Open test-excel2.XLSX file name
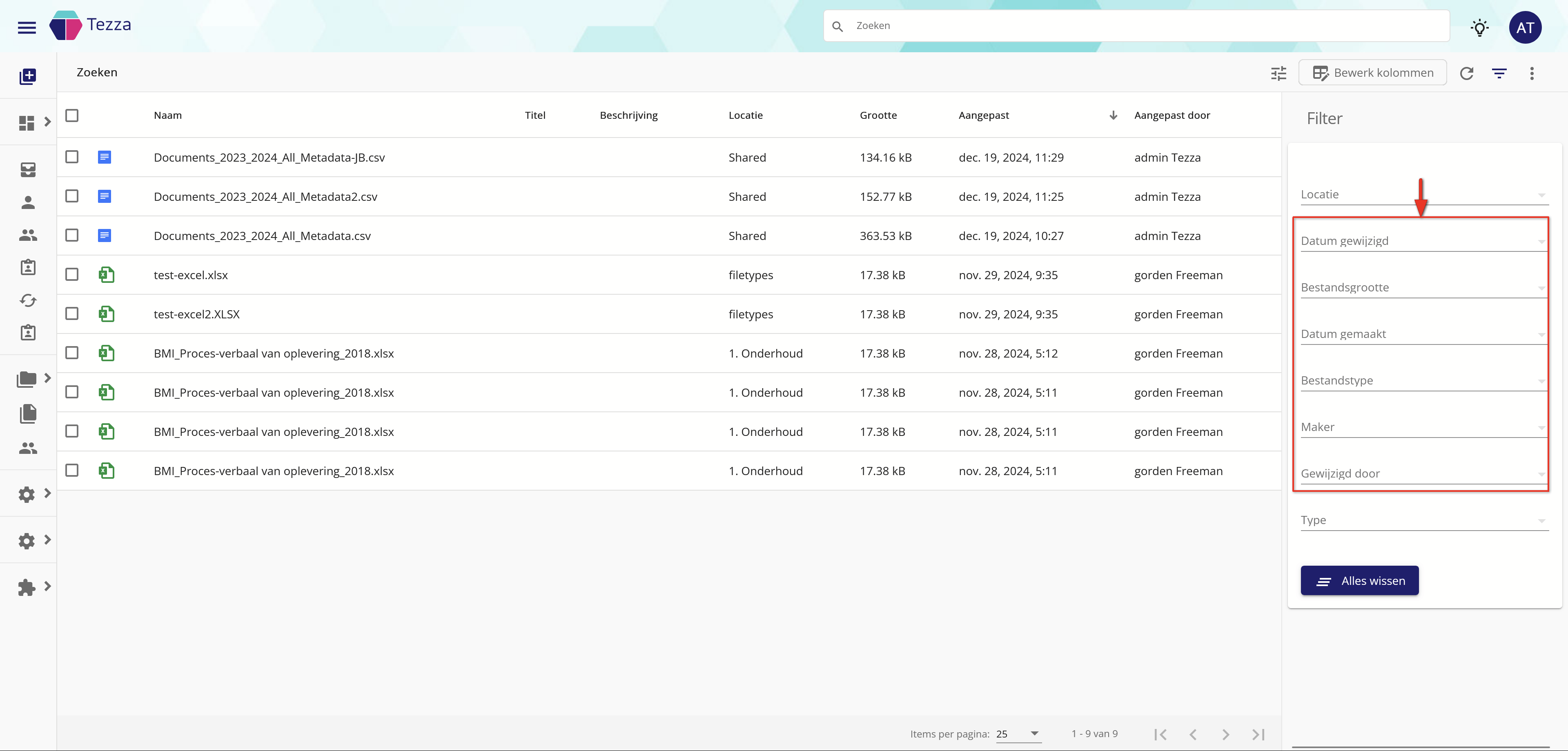Screen dimensions: 1568x751 196,314
